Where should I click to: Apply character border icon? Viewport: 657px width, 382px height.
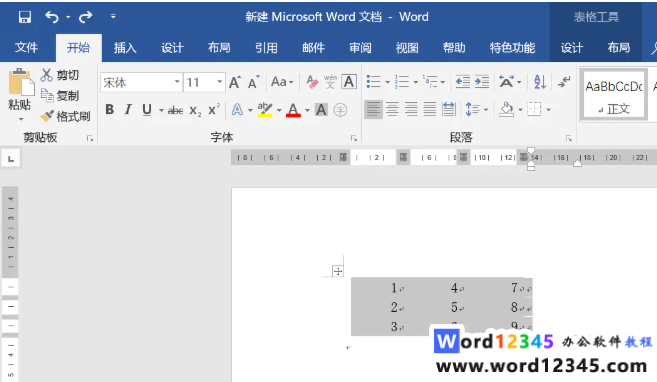tap(349, 82)
